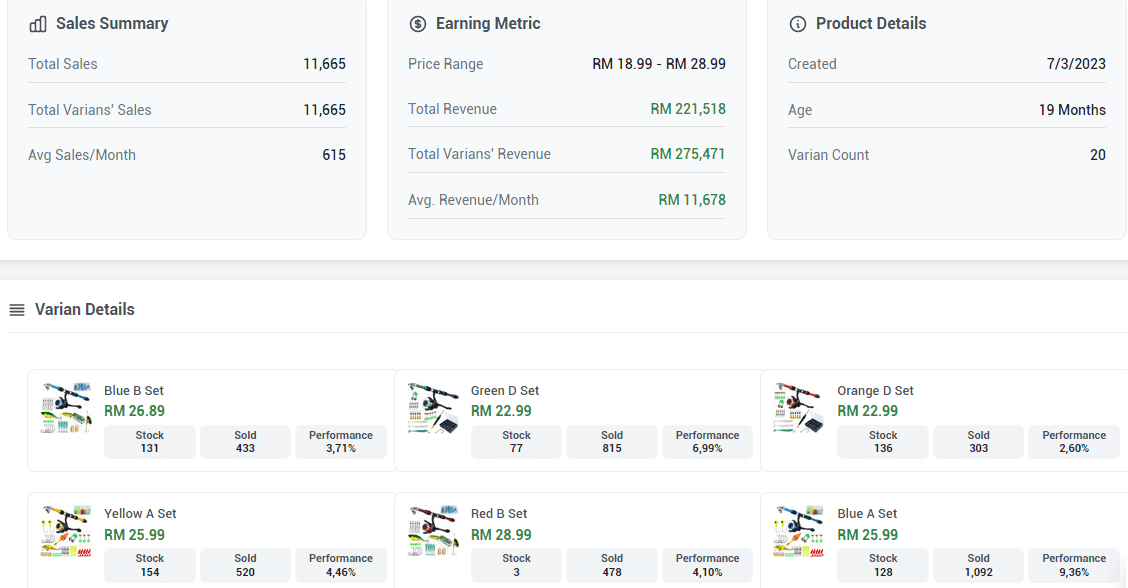Open the Orange D Set product thumbnail
The width and height of the screenshot is (1128, 588).
coord(799,408)
